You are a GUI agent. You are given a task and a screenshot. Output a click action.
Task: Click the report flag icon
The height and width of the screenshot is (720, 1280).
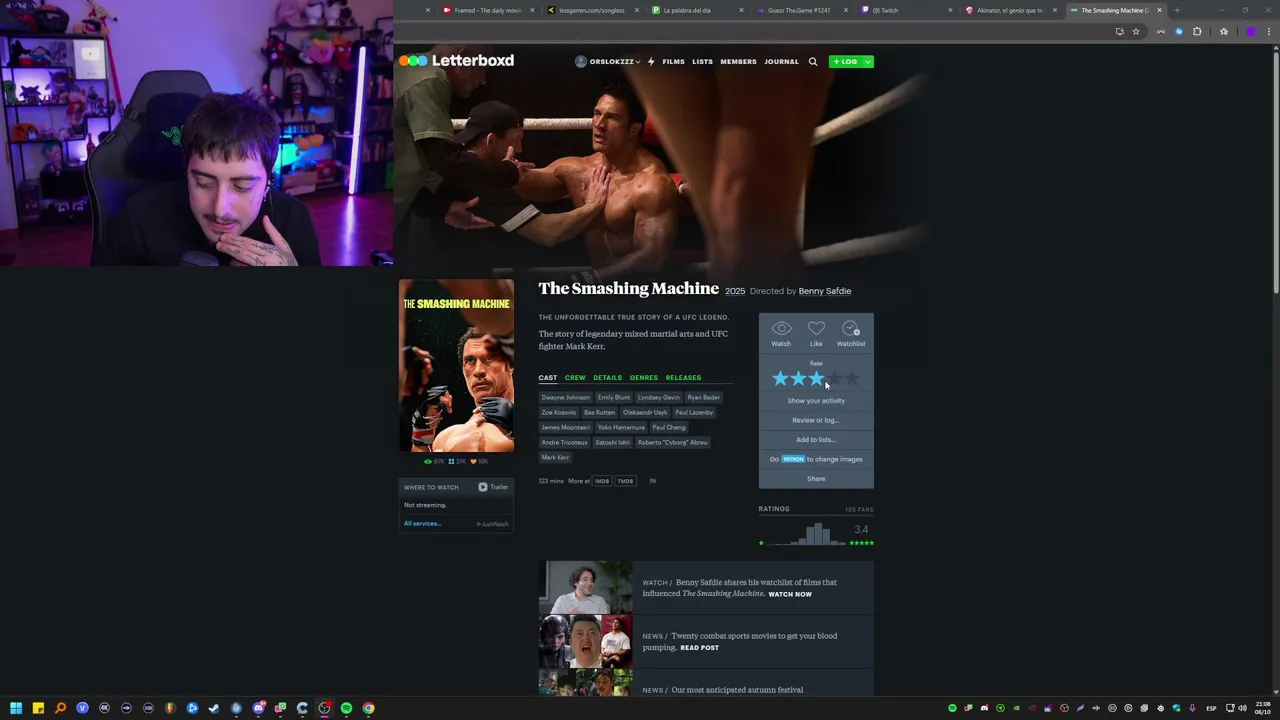coord(653,481)
